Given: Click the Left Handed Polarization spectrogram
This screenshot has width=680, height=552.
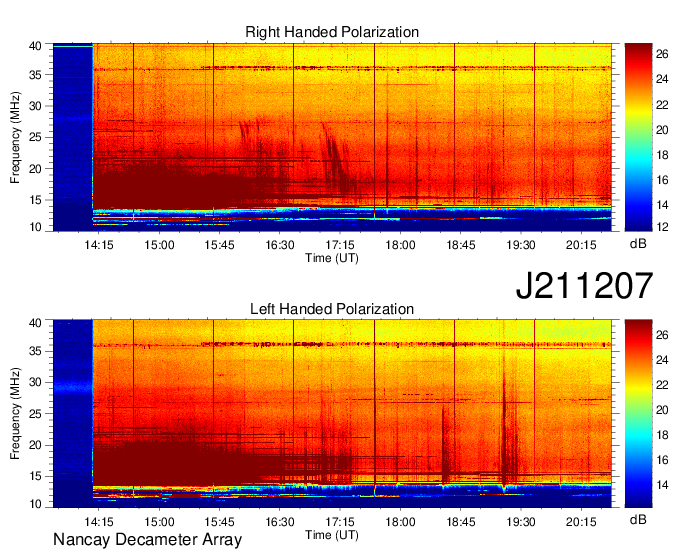Looking at the screenshot, I should click(332, 414).
